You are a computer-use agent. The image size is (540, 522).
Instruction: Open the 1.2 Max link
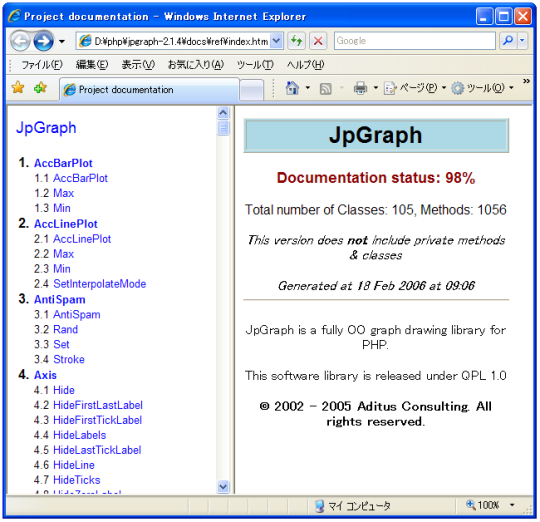pos(63,193)
